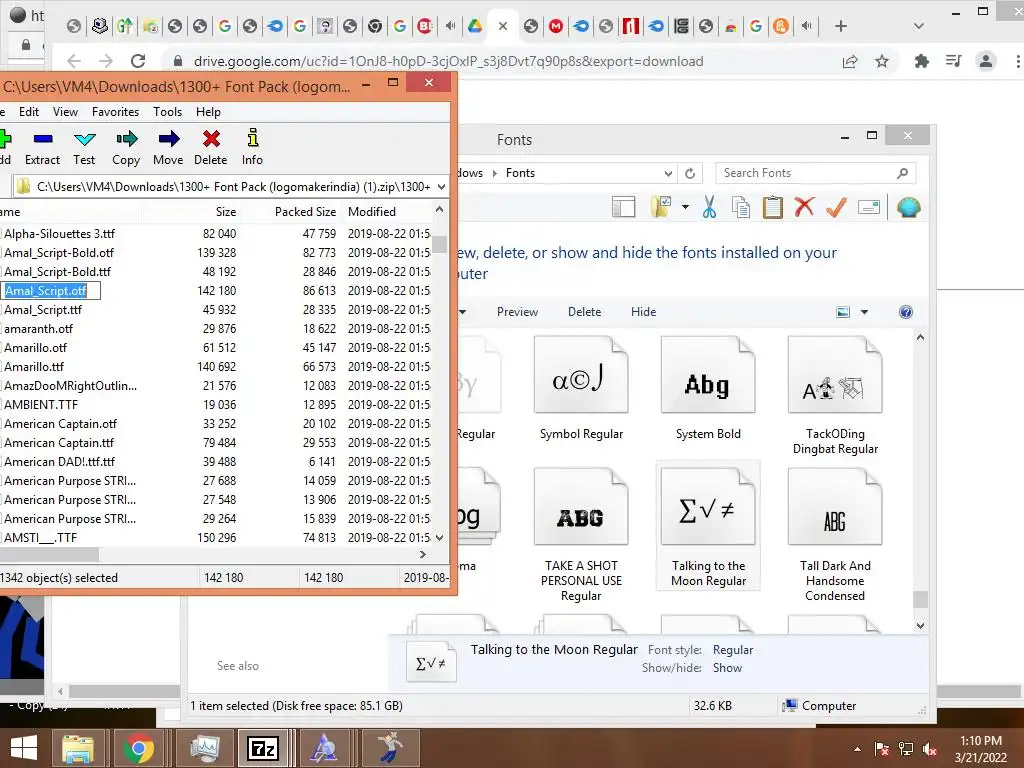Click the red X delete icon in Fonts toolbar

(805, 207)
